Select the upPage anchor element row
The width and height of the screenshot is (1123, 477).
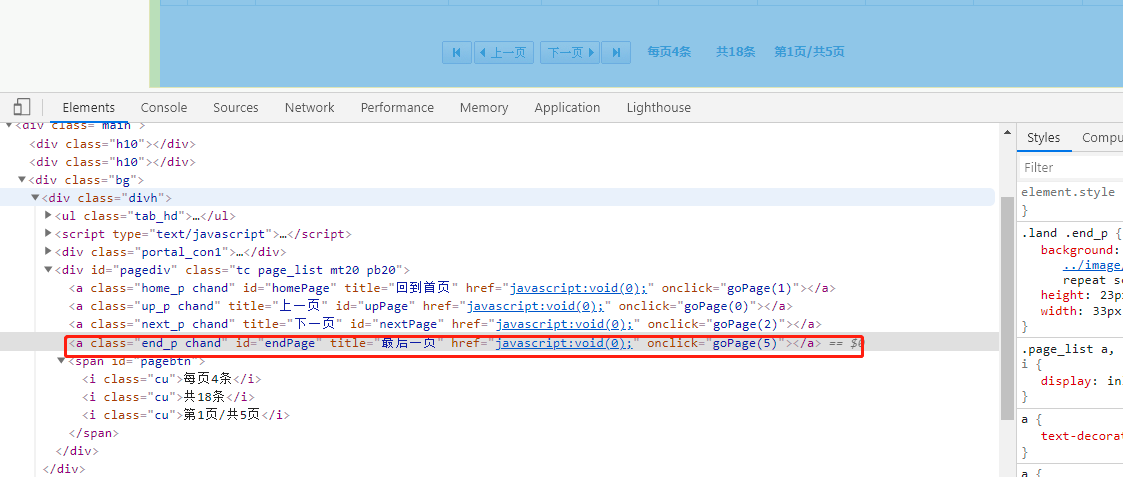pyautogui.click(x=431, y=306)
